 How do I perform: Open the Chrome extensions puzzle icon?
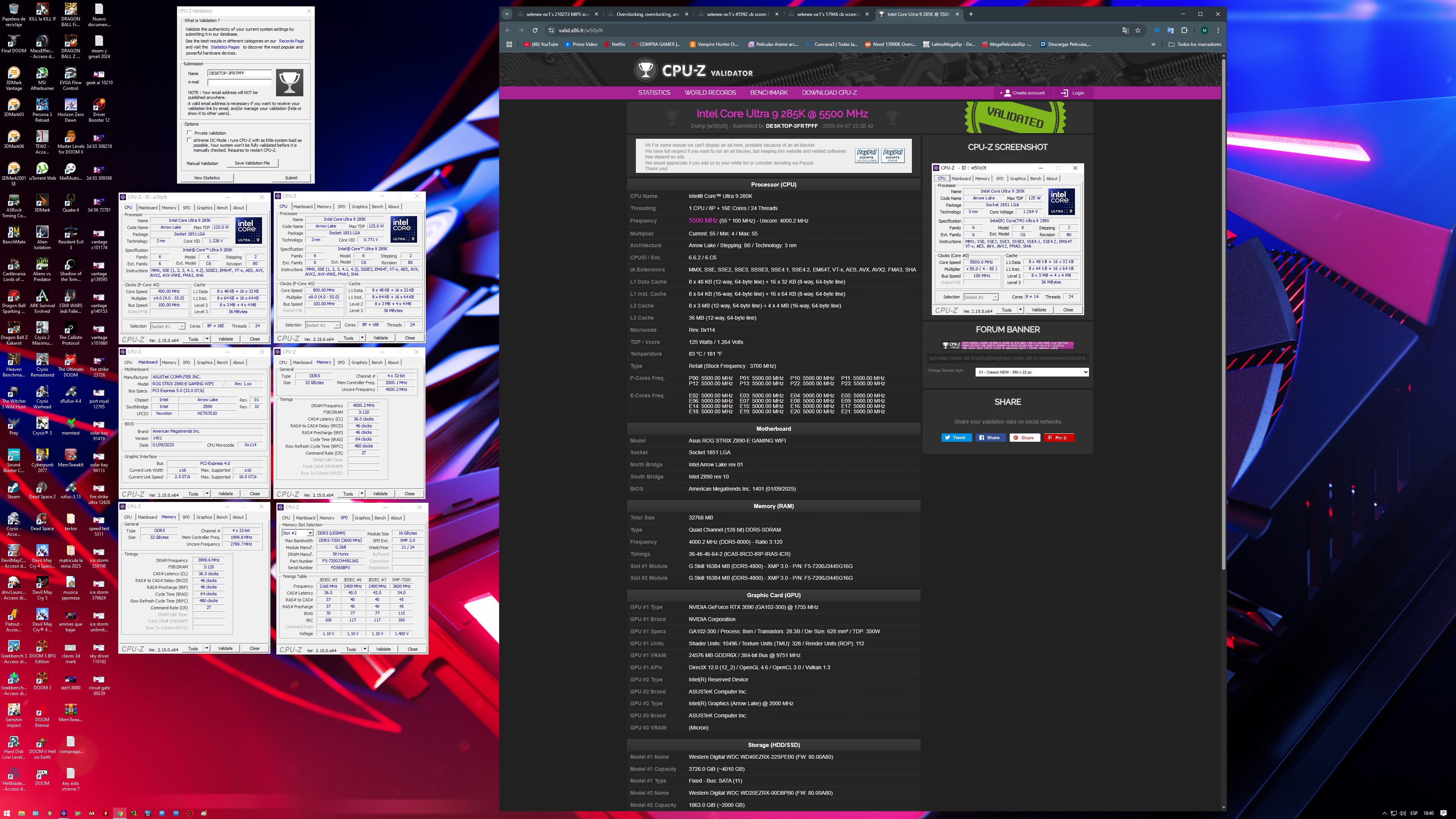coord(1184,30)
